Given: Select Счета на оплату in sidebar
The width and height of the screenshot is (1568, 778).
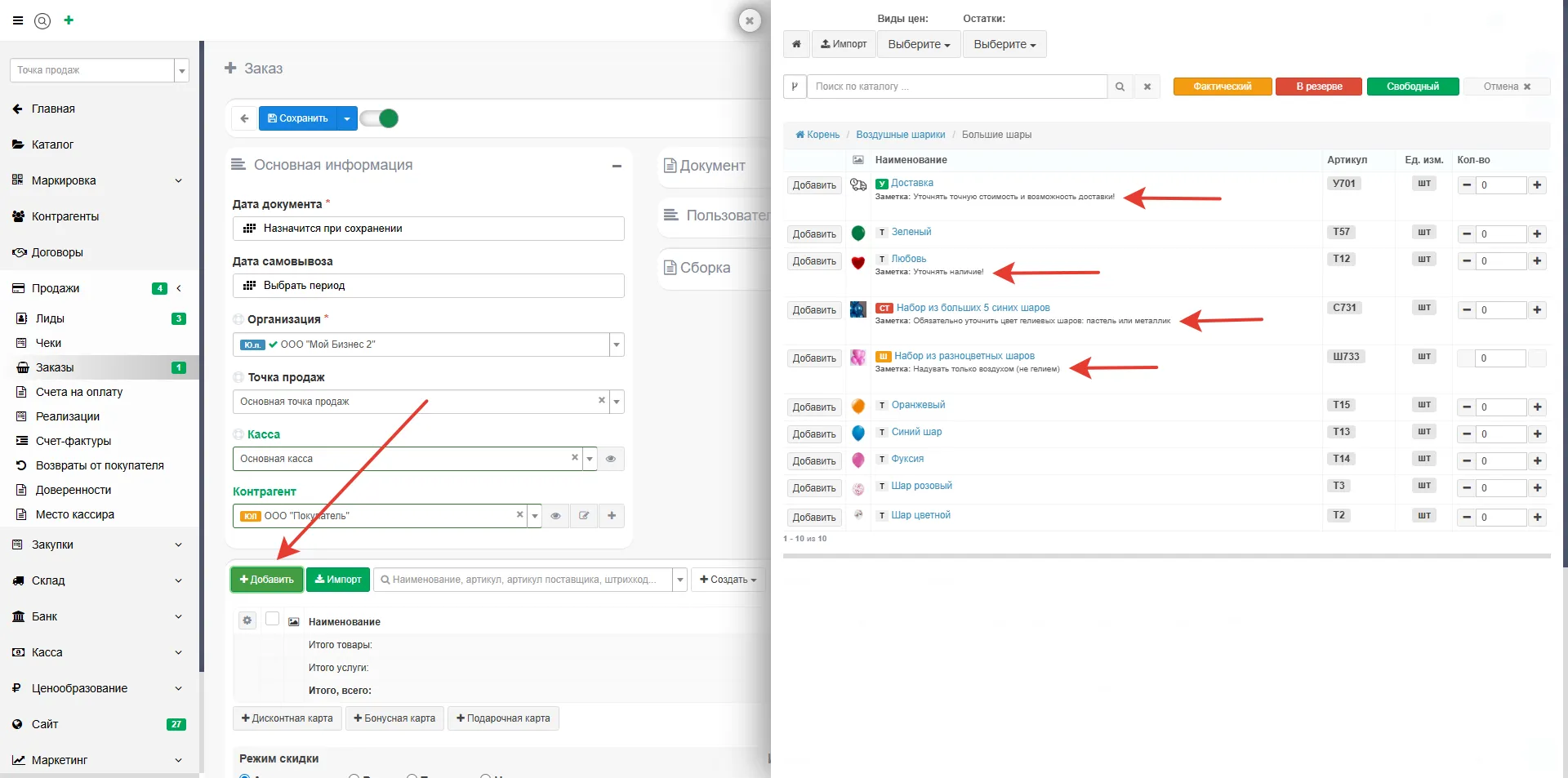Looking at the screenshot, I should click(x=79, y=392).
